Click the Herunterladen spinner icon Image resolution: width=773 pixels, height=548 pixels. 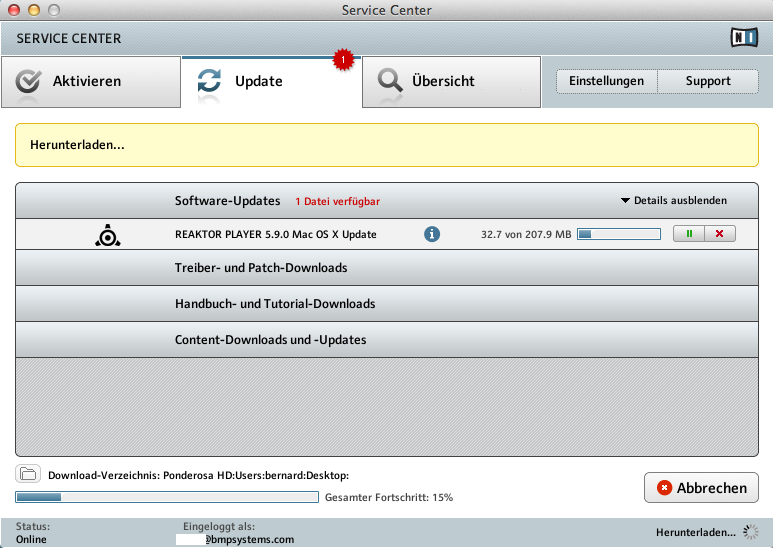click(750, 532)
